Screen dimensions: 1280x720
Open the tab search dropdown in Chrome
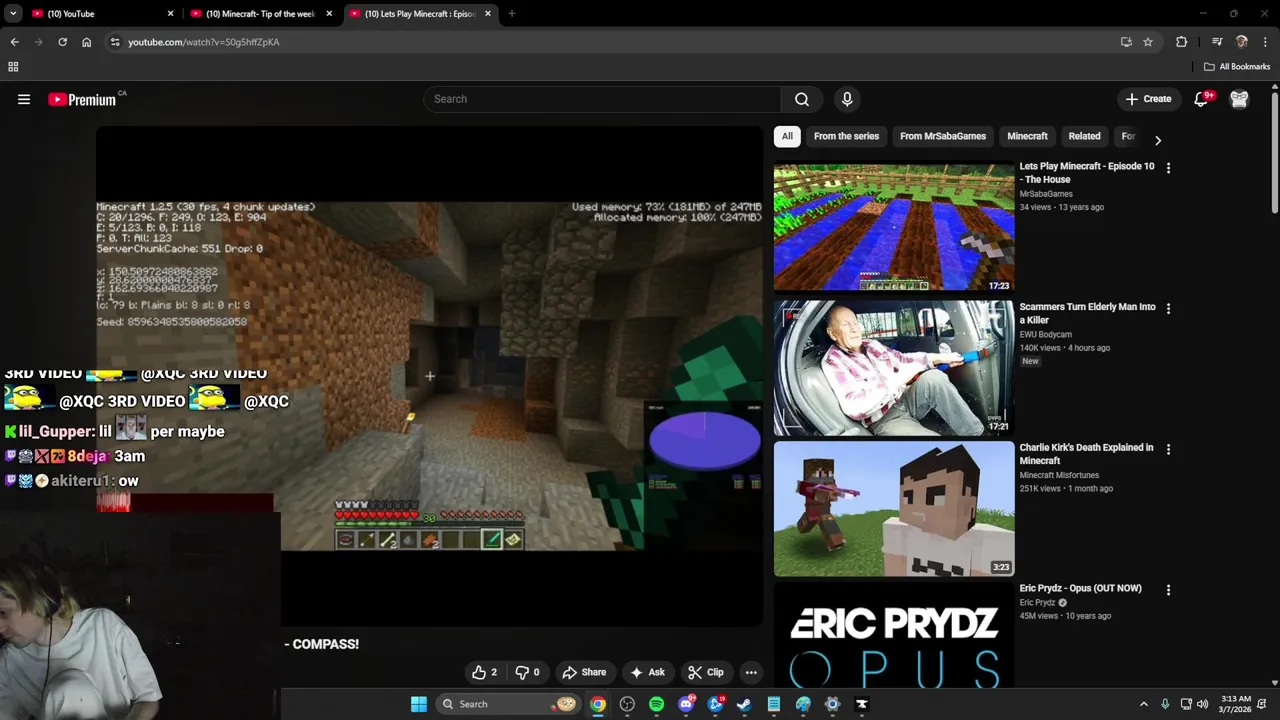point(13,13)
